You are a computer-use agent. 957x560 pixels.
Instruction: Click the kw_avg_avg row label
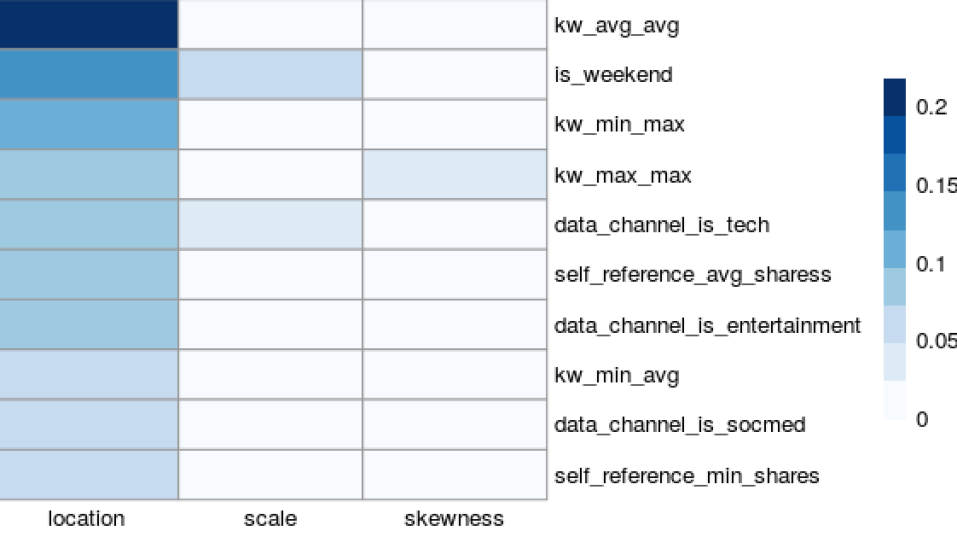coord(616,26)
